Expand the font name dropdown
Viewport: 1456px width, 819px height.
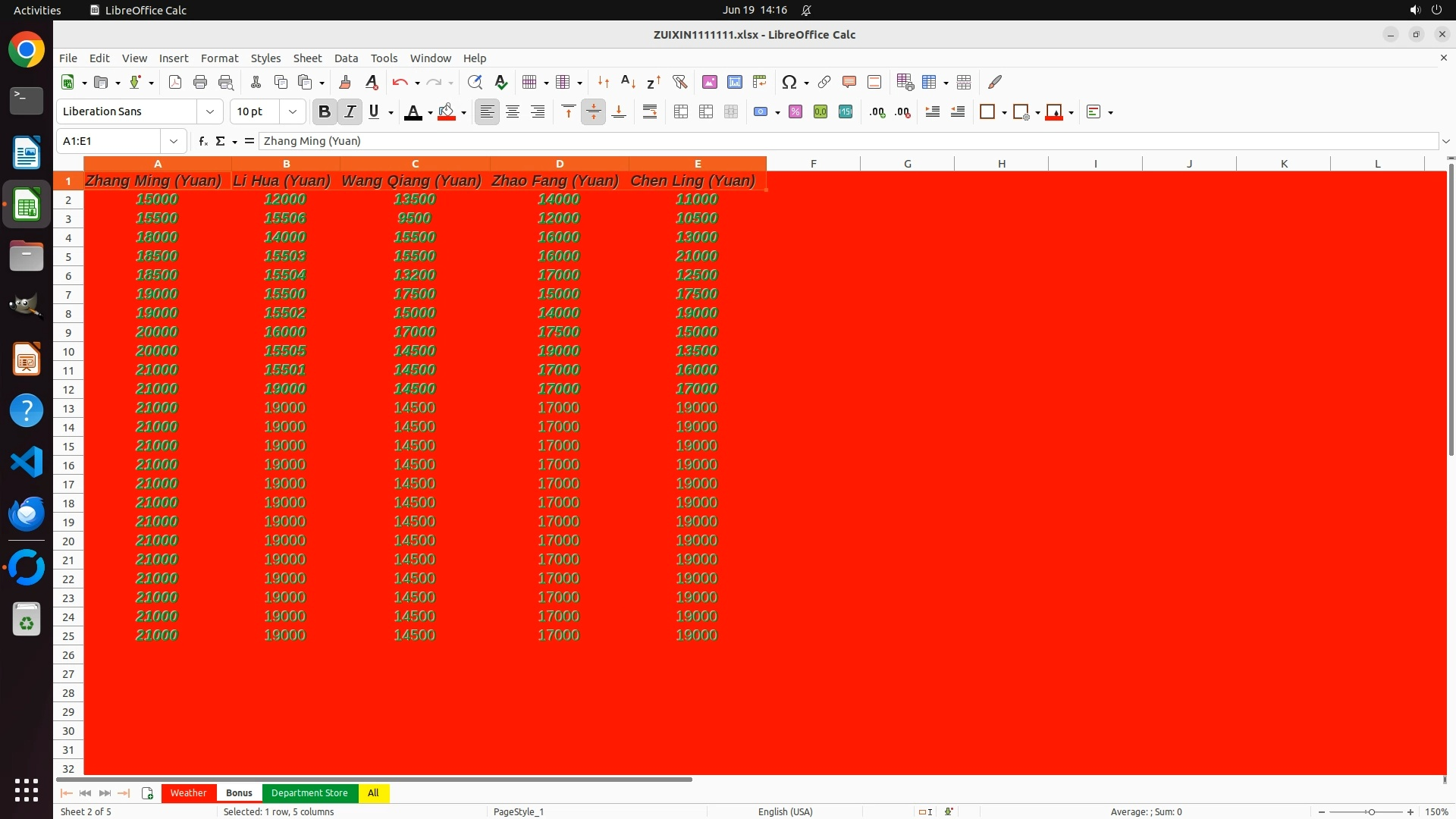point(210,111)
